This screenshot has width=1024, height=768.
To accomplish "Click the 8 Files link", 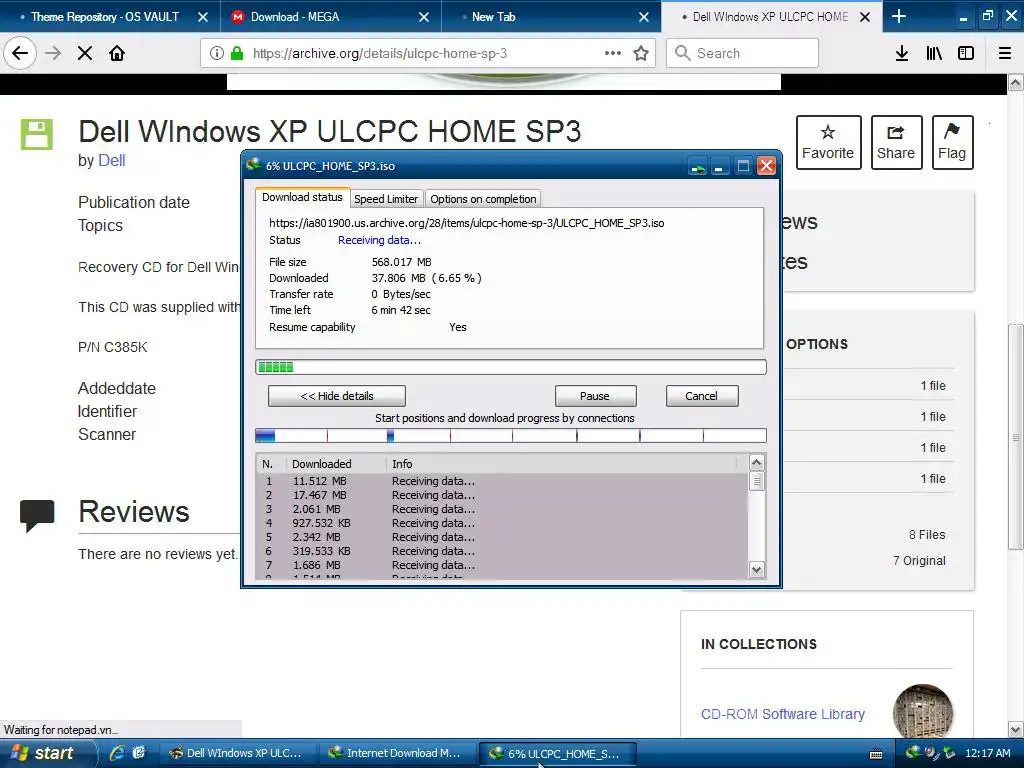I will (x=927, y=534).
